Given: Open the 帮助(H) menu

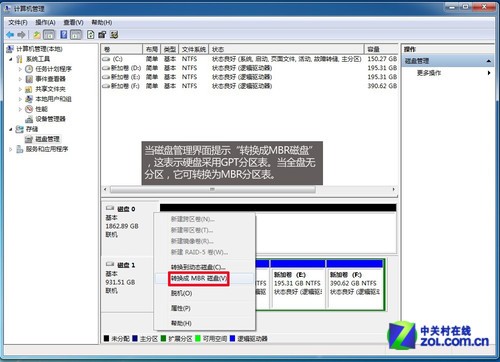Looking at the screenshot, I should click(x=102, y=22).
